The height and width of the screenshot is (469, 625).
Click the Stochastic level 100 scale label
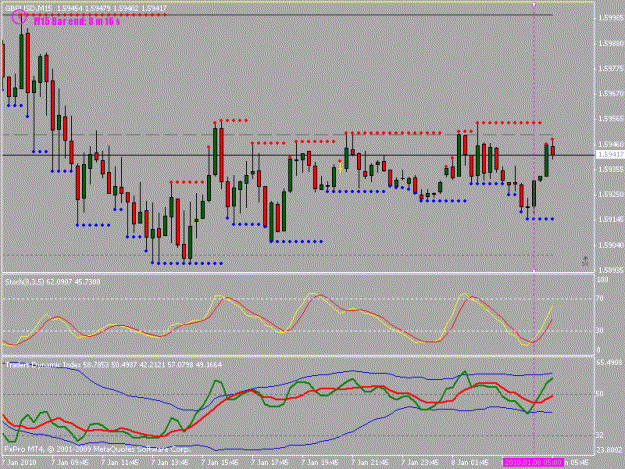tap(602, 280)
